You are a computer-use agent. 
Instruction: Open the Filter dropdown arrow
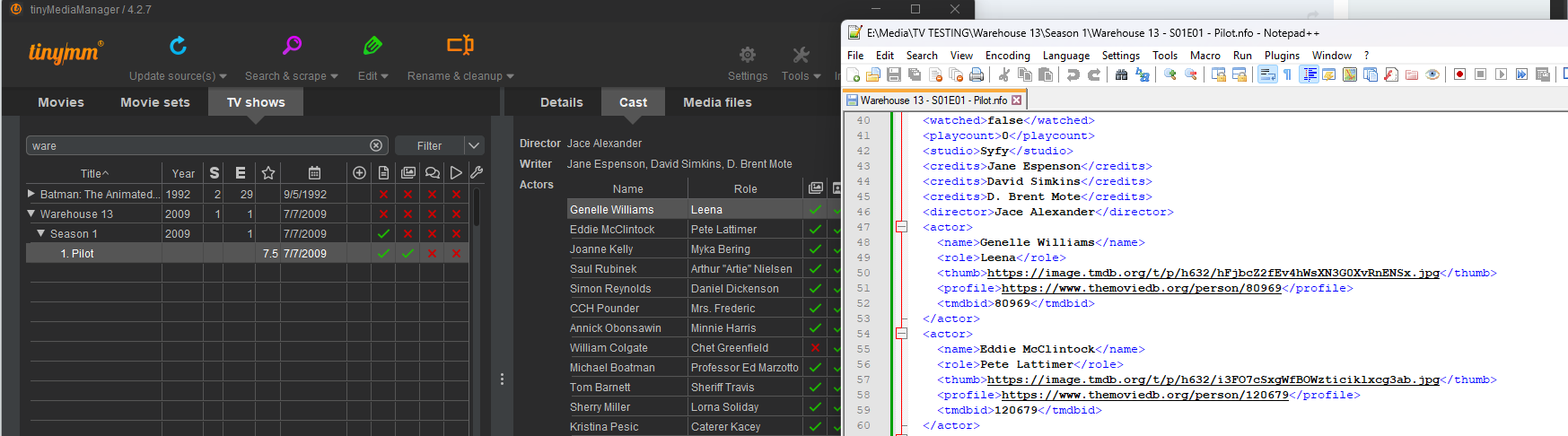[474, 145]
